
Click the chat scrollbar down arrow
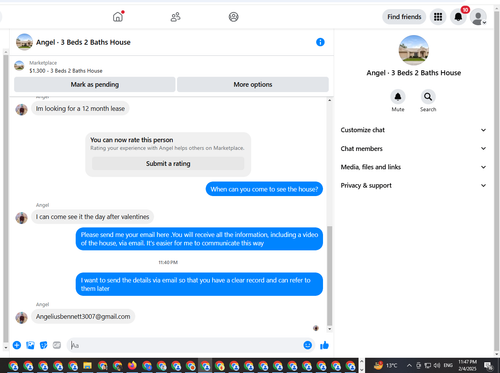329,329
